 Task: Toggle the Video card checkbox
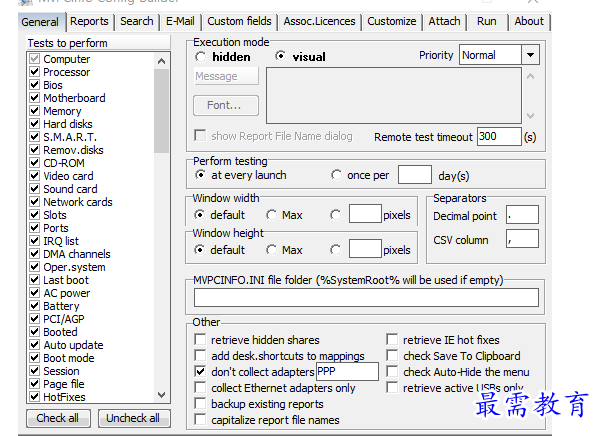tap(35, 176)
